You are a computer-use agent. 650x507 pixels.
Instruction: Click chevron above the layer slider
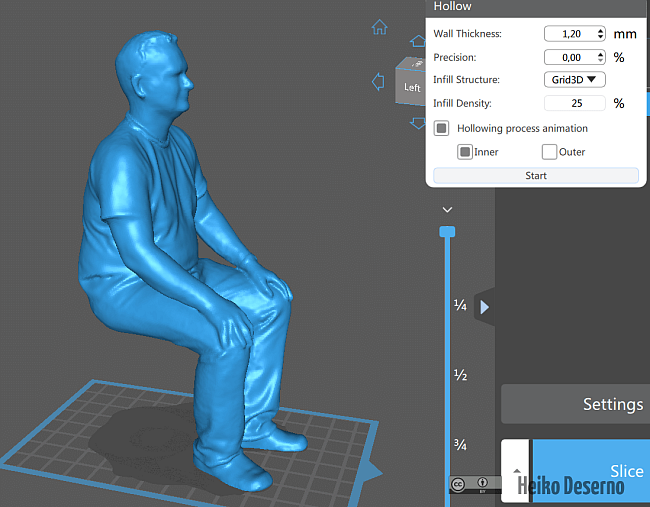pyautogui.click(x=447, y=210)
